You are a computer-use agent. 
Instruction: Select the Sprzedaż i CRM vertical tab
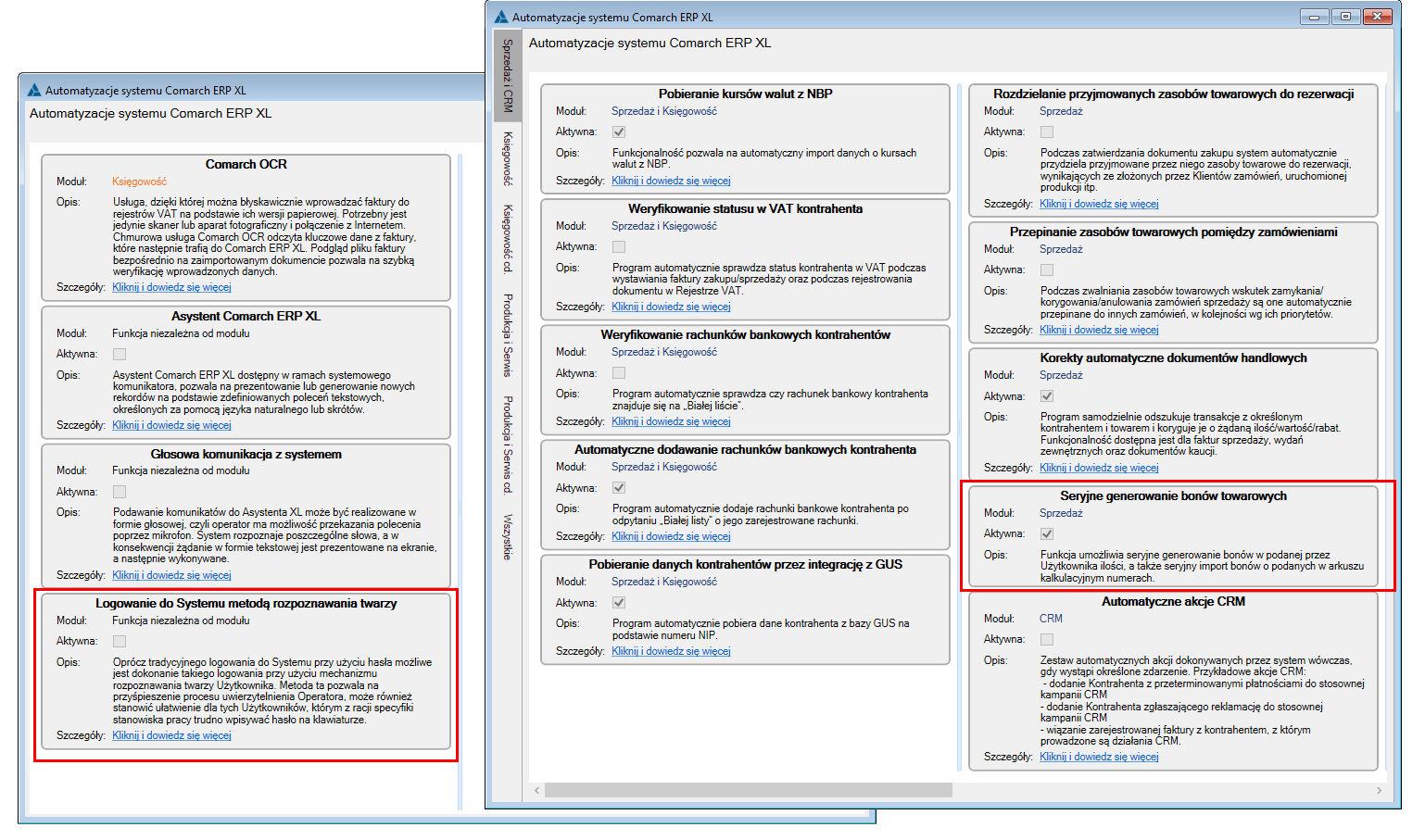pos(508,75)
